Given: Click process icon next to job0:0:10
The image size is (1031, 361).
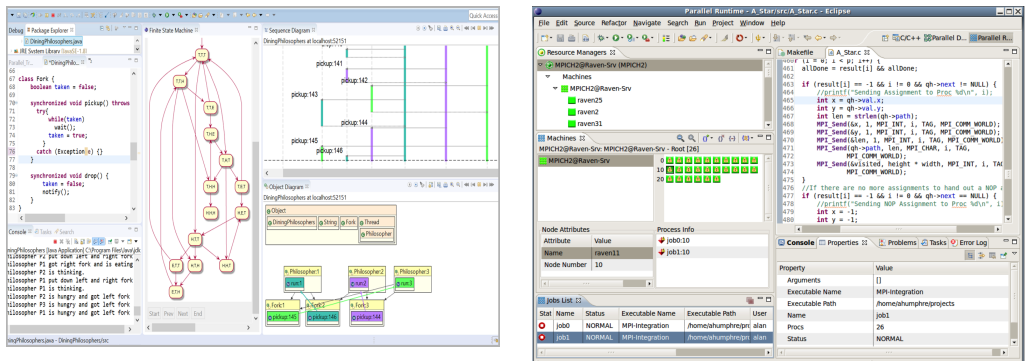Looking at the screenshot, I should coord(661,241).
